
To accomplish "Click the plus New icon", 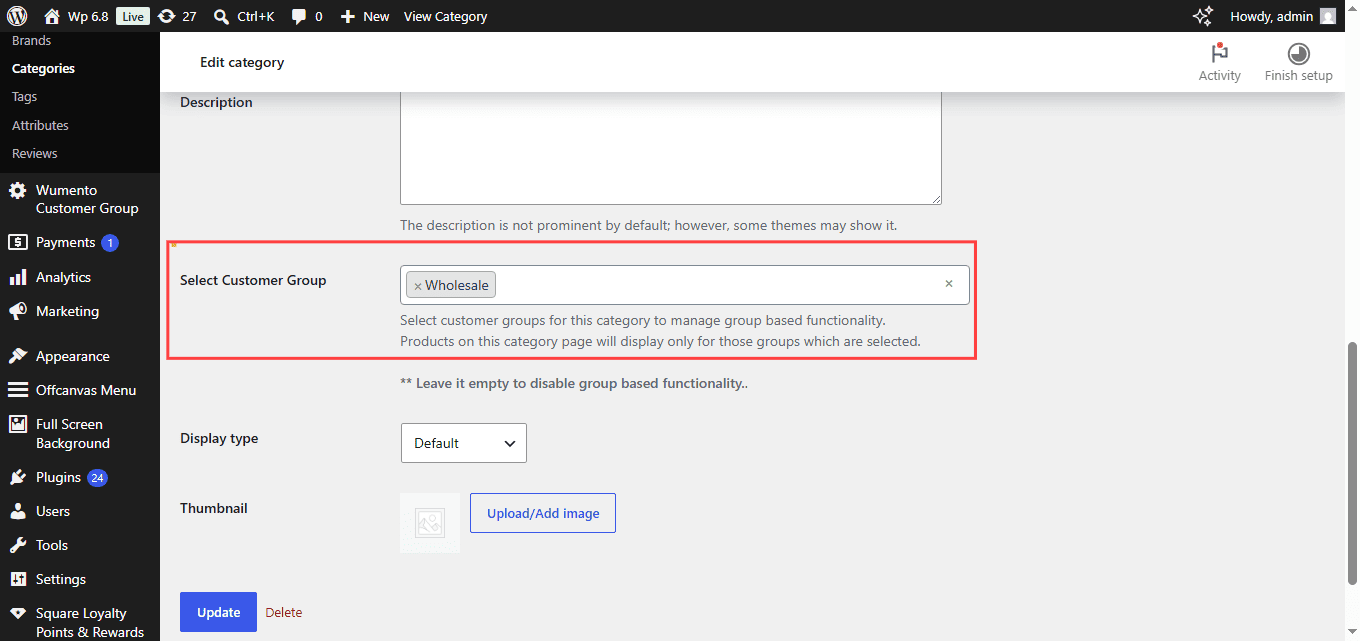I will [348, 16].
